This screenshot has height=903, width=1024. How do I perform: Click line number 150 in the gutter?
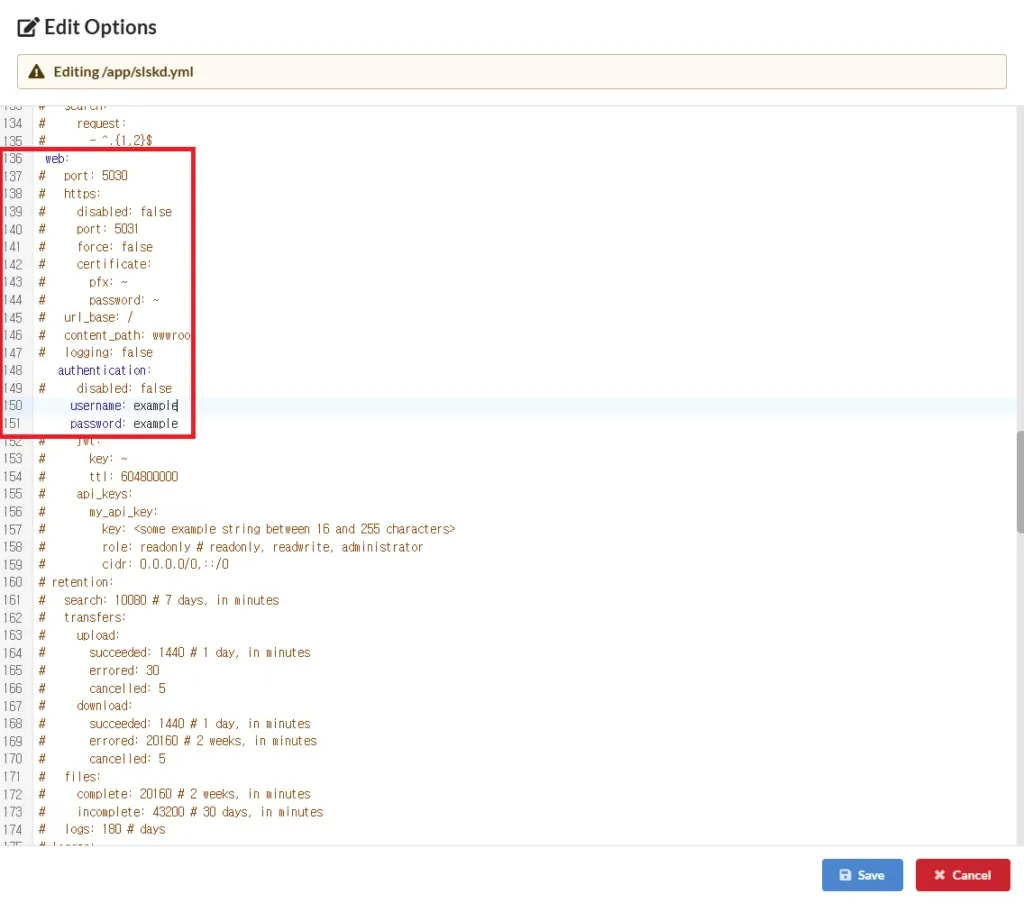(14, 405)
